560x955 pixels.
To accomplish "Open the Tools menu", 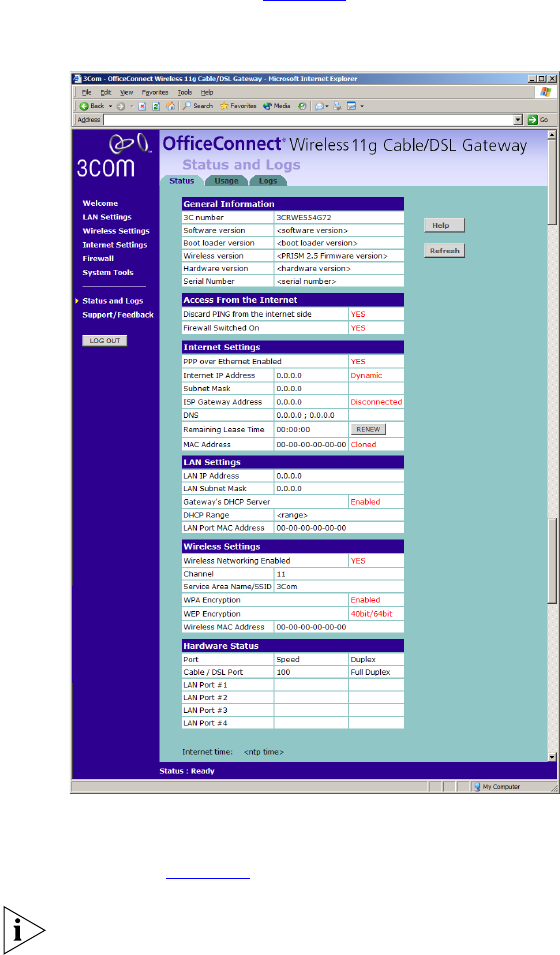I will coord(185,93).
